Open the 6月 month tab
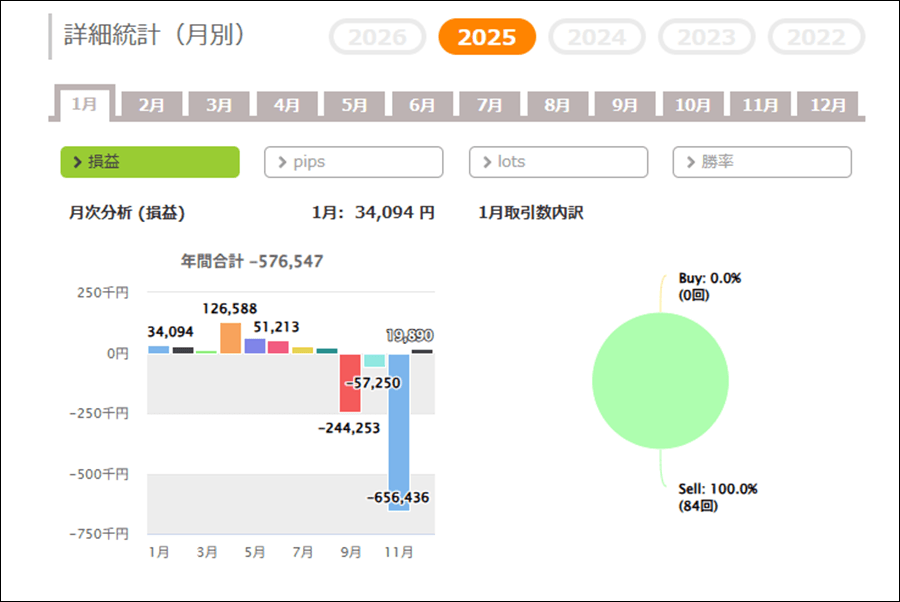 click(422, 105)
